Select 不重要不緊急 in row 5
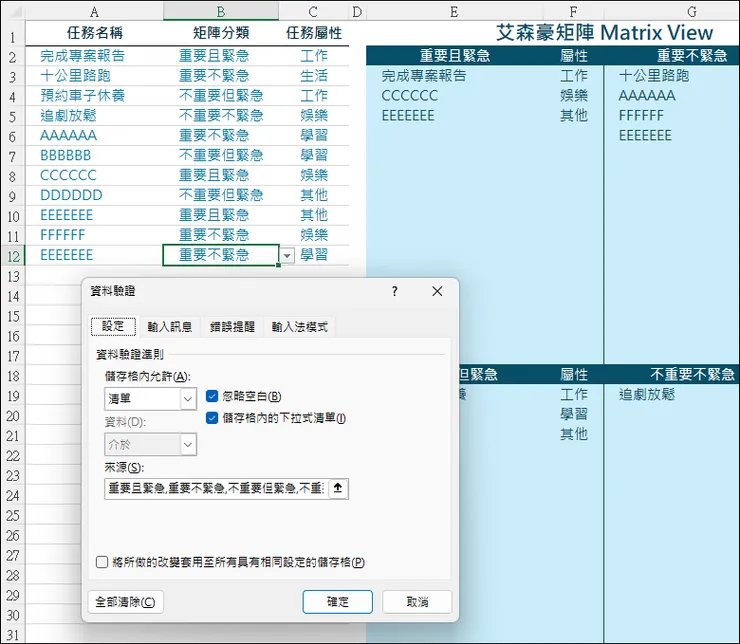This screenshot has height=644, width=740. pos(221,116)
